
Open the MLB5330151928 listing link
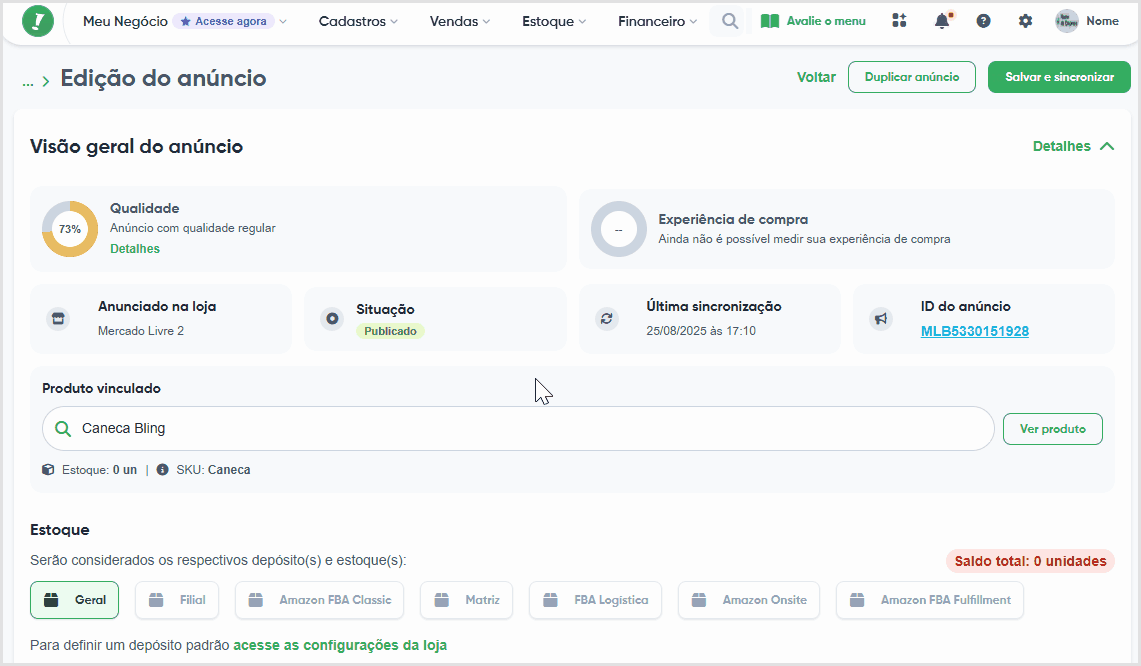(974, 331)
